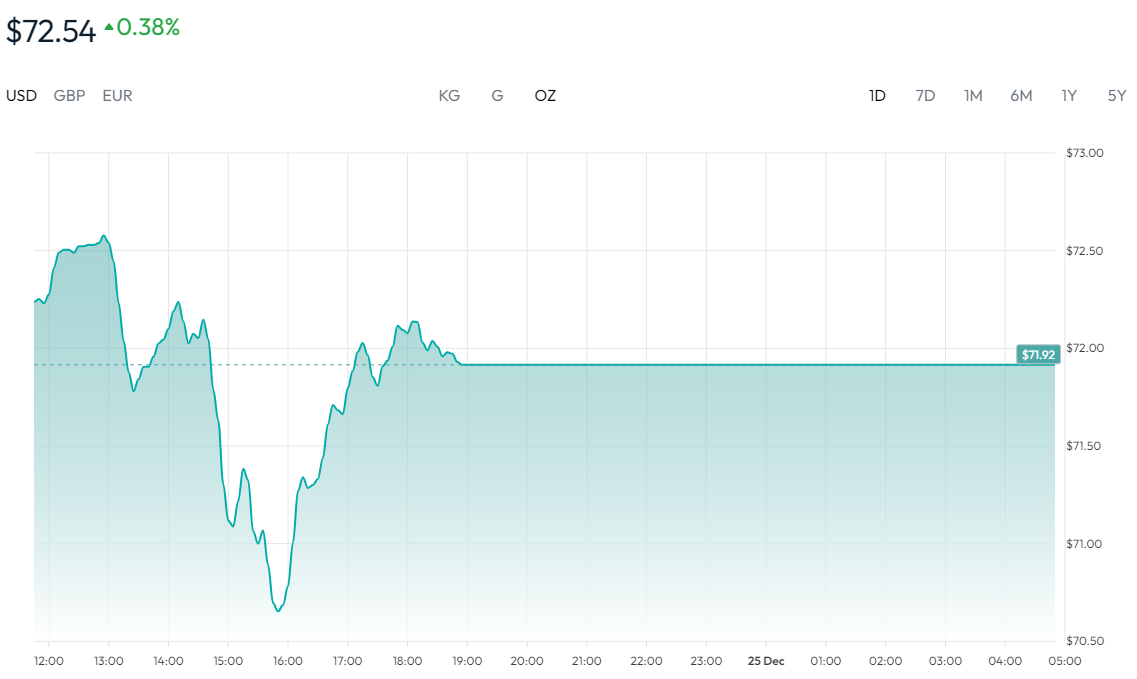Switch to 1Y time range

point(1069,96)
